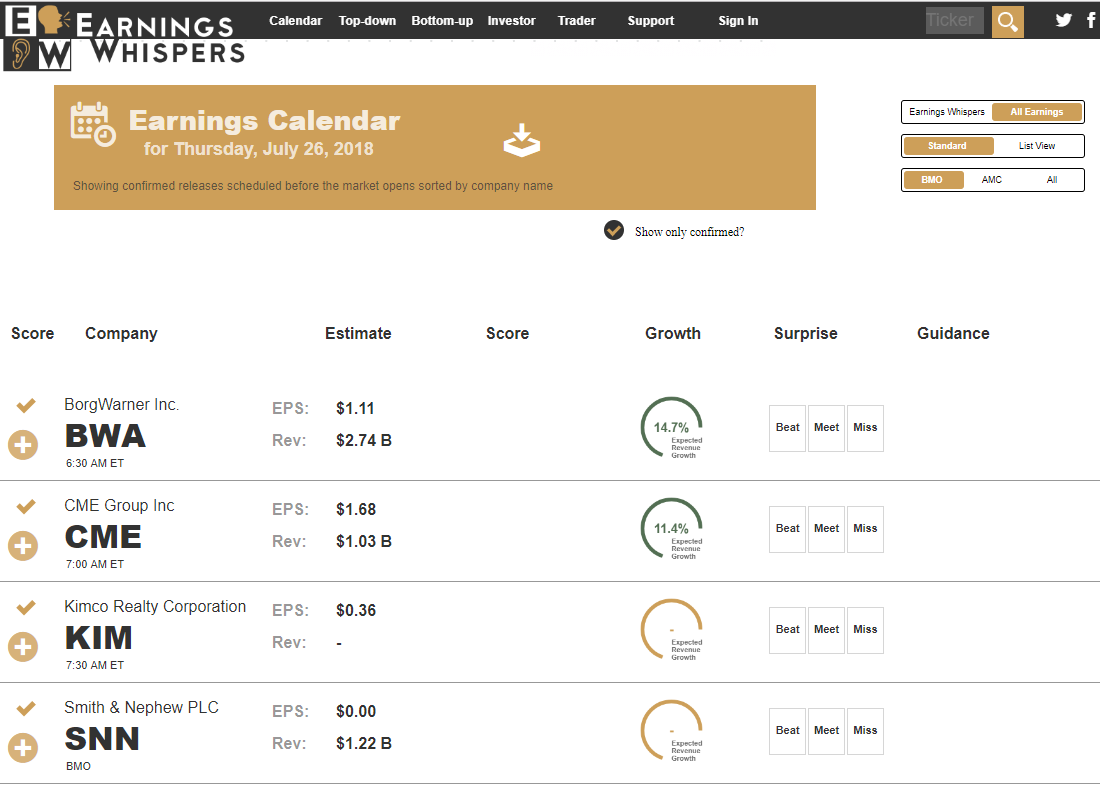Click the Growth column header
Screen dimensions: 1100x792
click(673, 333)
